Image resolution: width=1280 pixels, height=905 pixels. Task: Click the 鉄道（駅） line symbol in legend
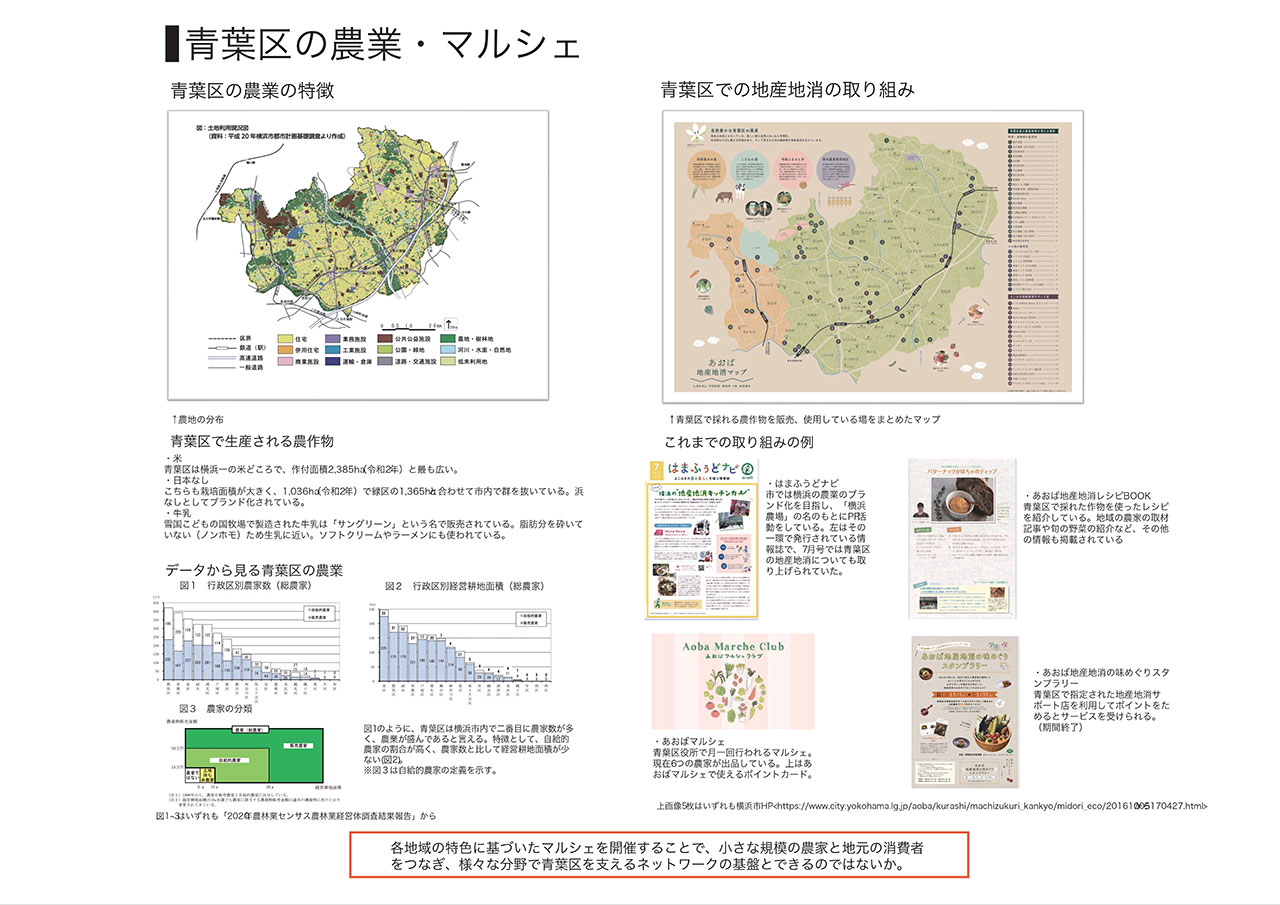pyautogui.click(x=222, y=348)
